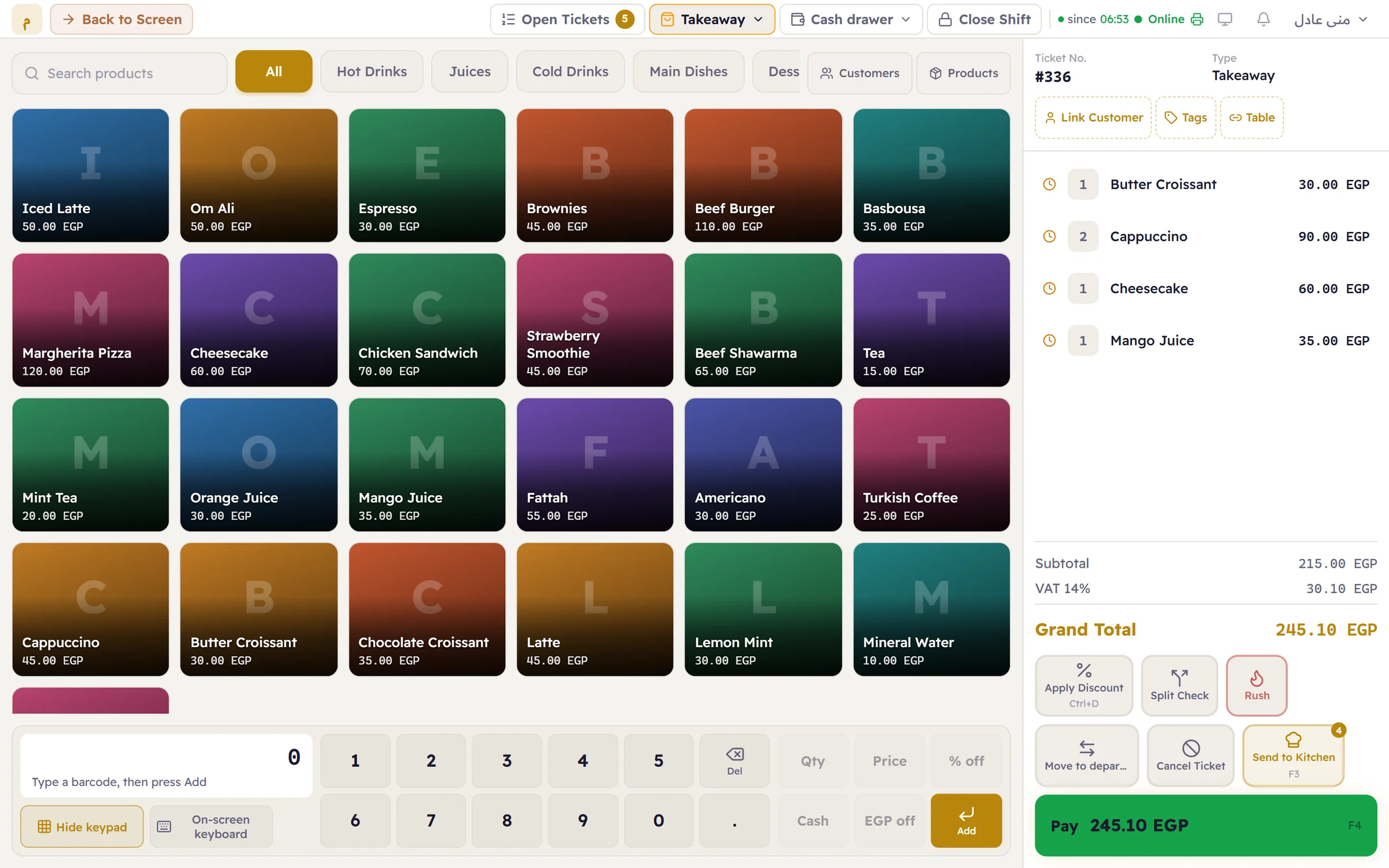Open Table selector
1389x868 pixels.
[1252, 117]
